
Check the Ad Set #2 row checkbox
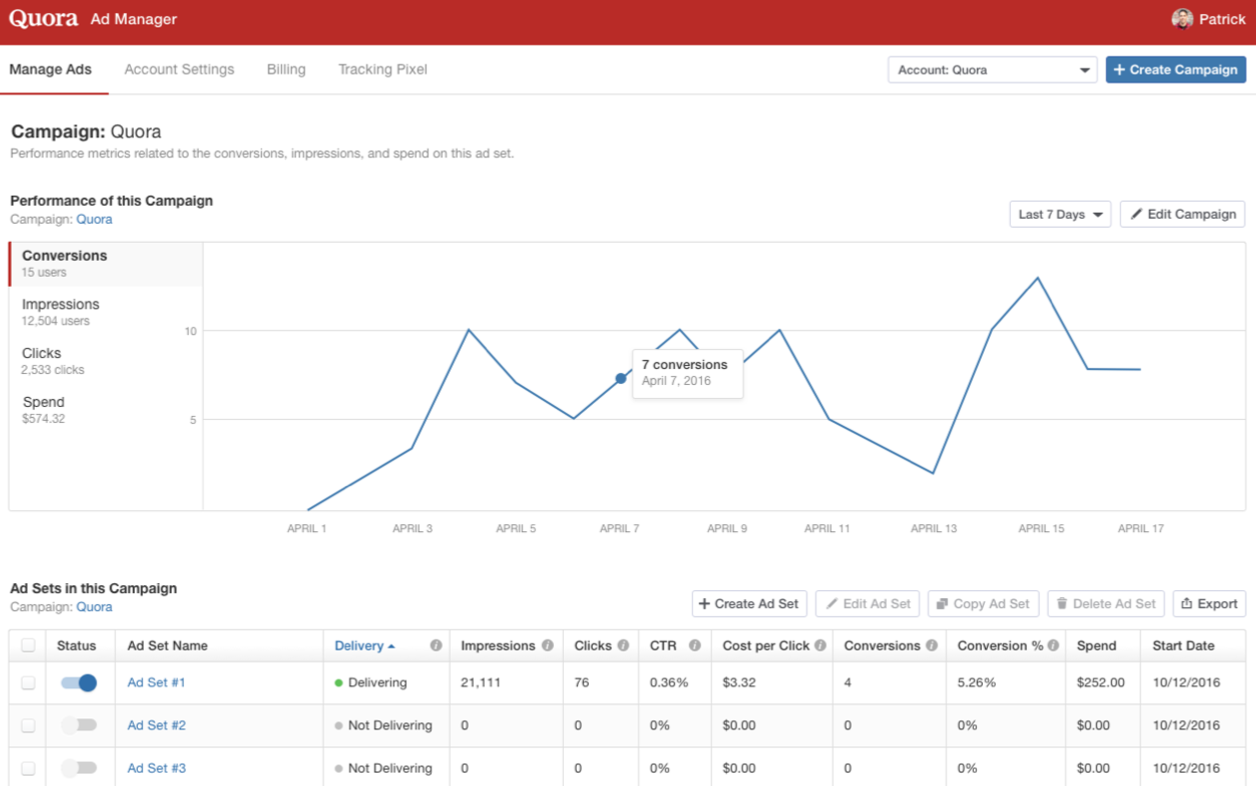[x=28, y=725]
